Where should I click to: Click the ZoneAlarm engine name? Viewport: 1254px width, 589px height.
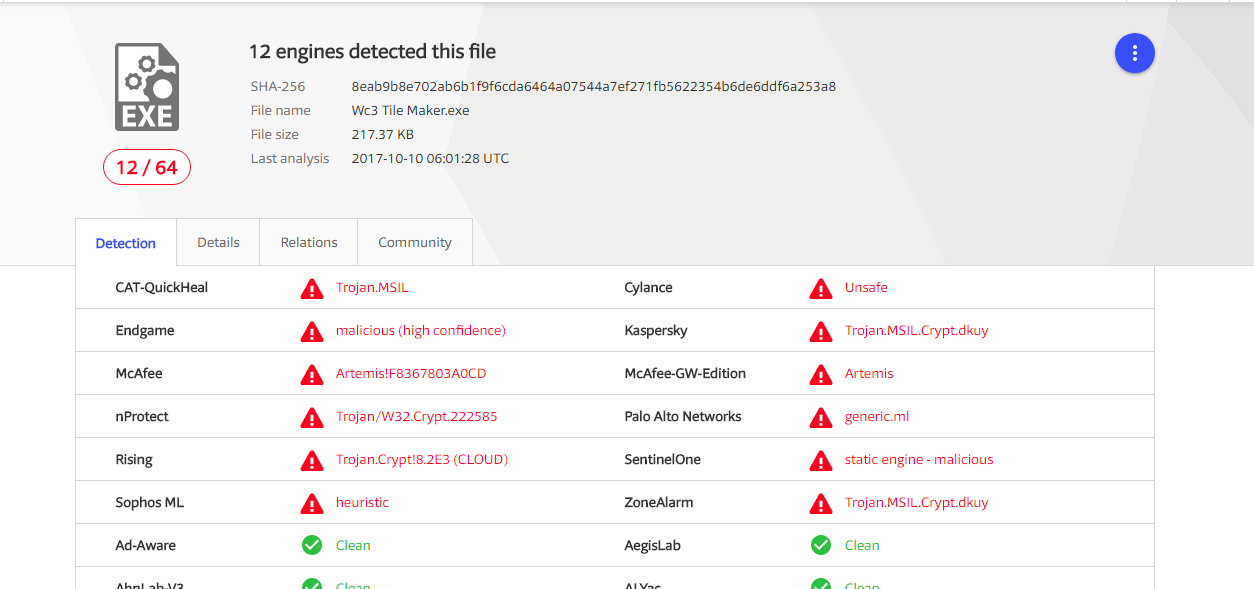(x=659, y=503)
